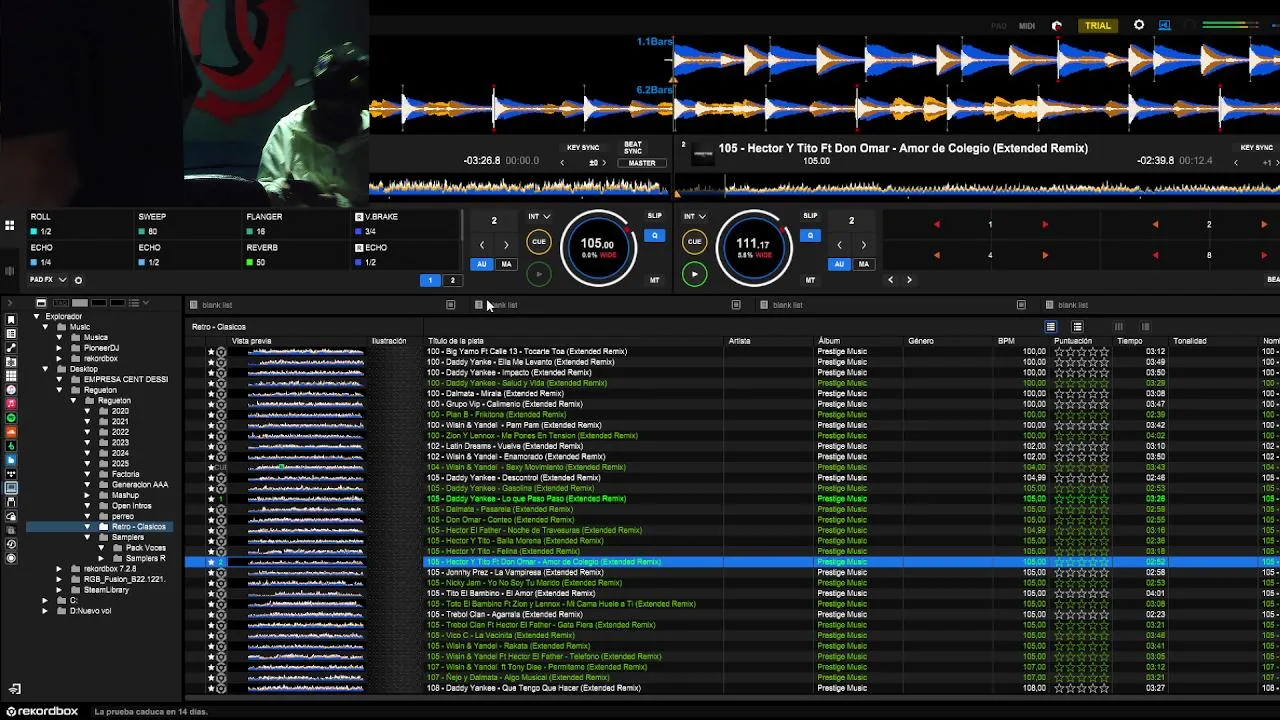
Task: Click the TRIAL badge button
Action: [1098, 25]
